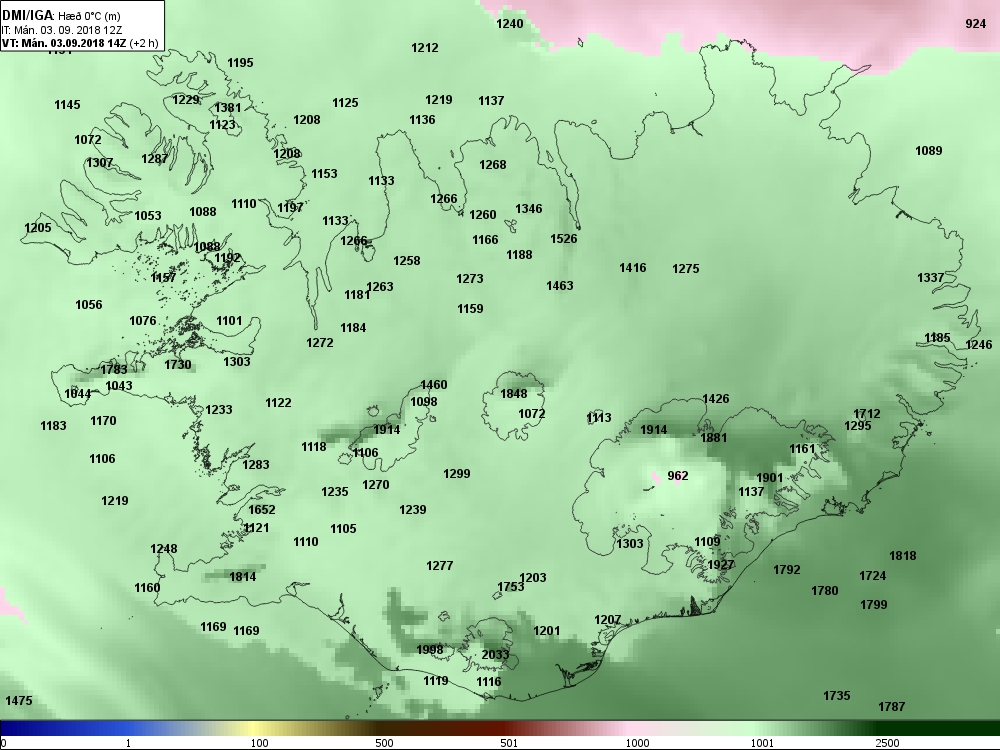Click the color scale label 2500
The width and height of the screenshot is (1000, 750).
(887, 743)
